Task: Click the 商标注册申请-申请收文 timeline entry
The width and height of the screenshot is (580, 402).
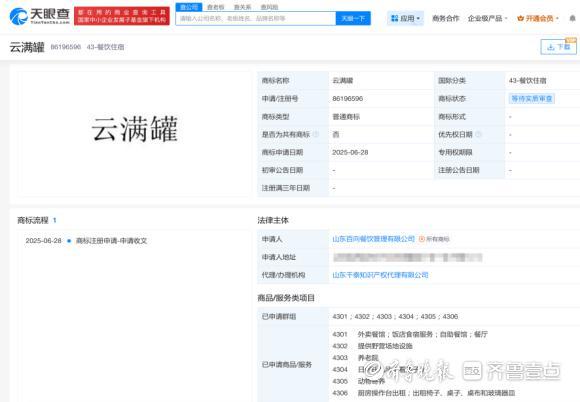Action: [111, 241]
